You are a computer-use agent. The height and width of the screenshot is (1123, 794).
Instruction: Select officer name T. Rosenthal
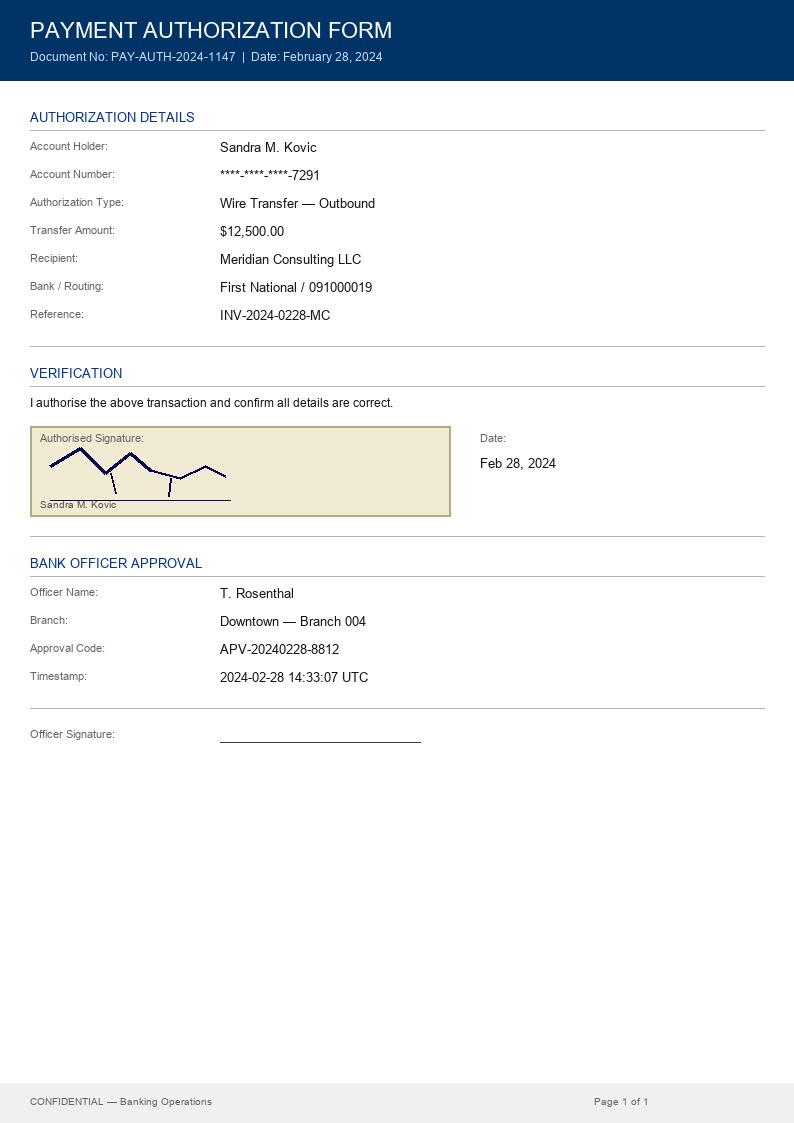257,593
